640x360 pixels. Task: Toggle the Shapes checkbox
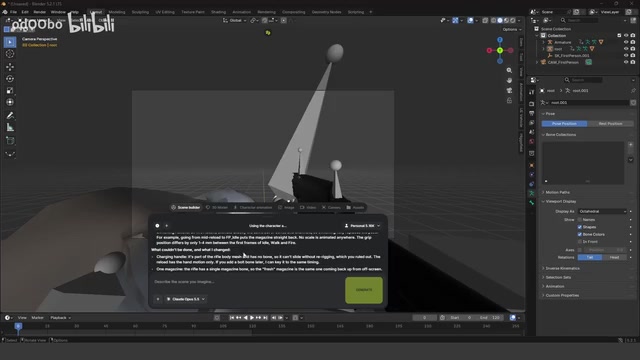580,227
